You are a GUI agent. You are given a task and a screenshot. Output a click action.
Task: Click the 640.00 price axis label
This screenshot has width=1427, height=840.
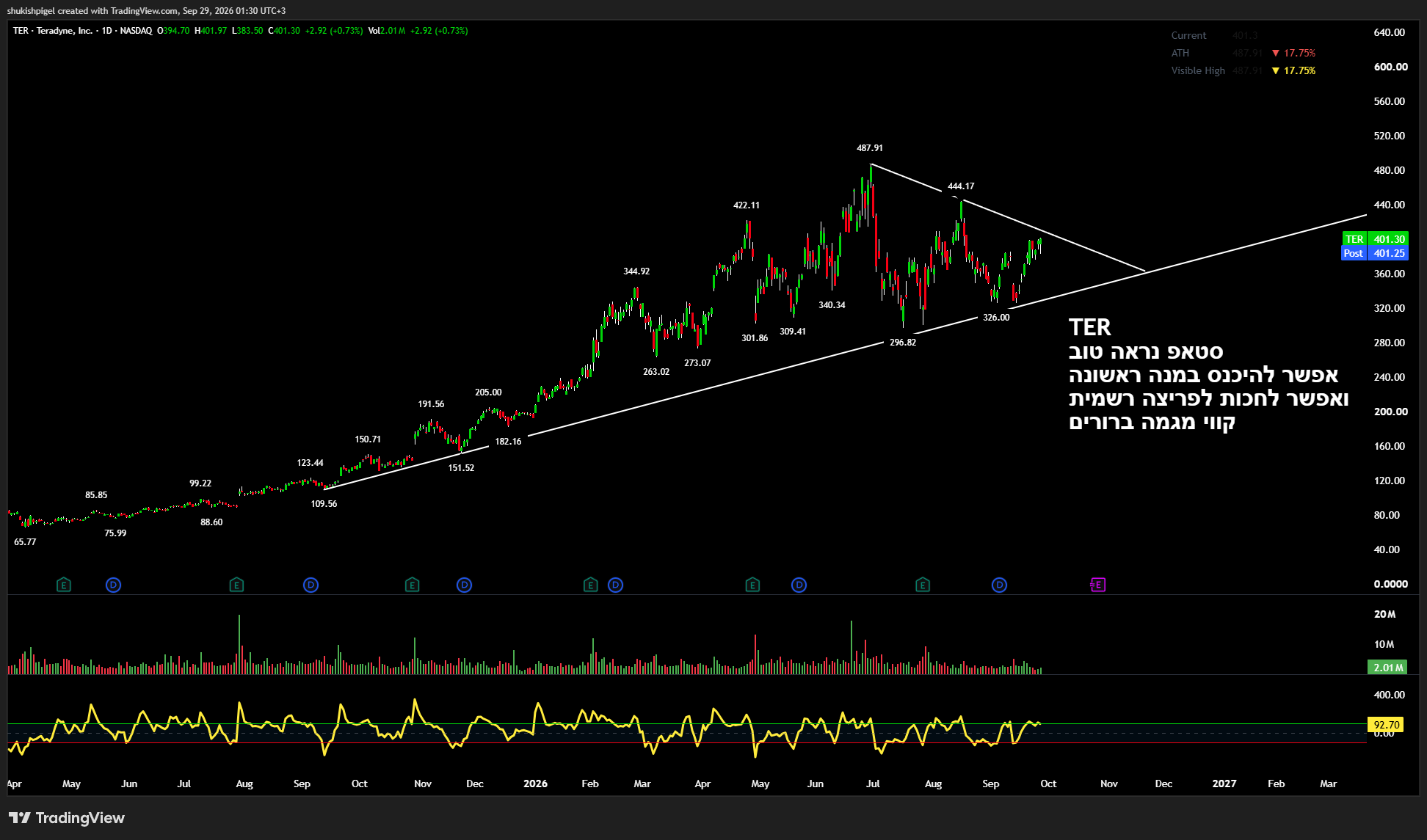click(x=1389, y=32)
